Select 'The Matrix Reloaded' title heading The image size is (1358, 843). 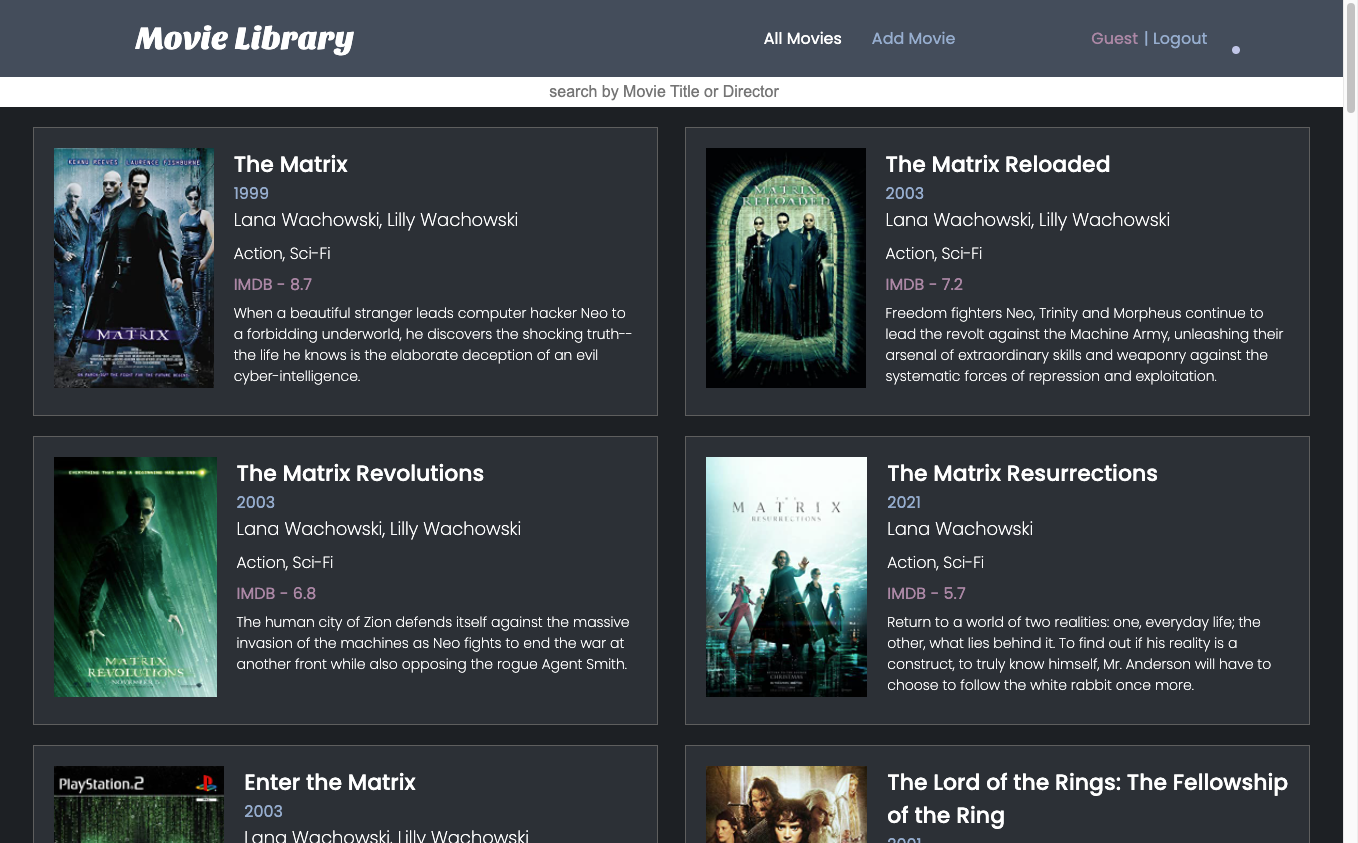998,164
